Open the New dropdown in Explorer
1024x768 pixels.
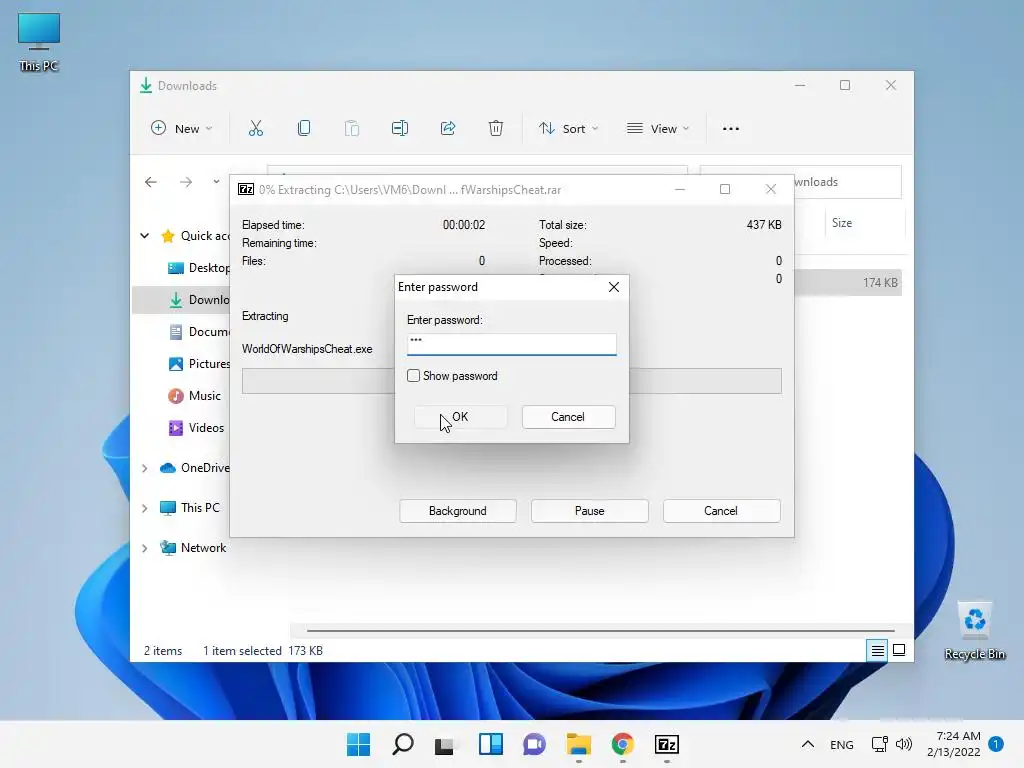coord(182,129)
